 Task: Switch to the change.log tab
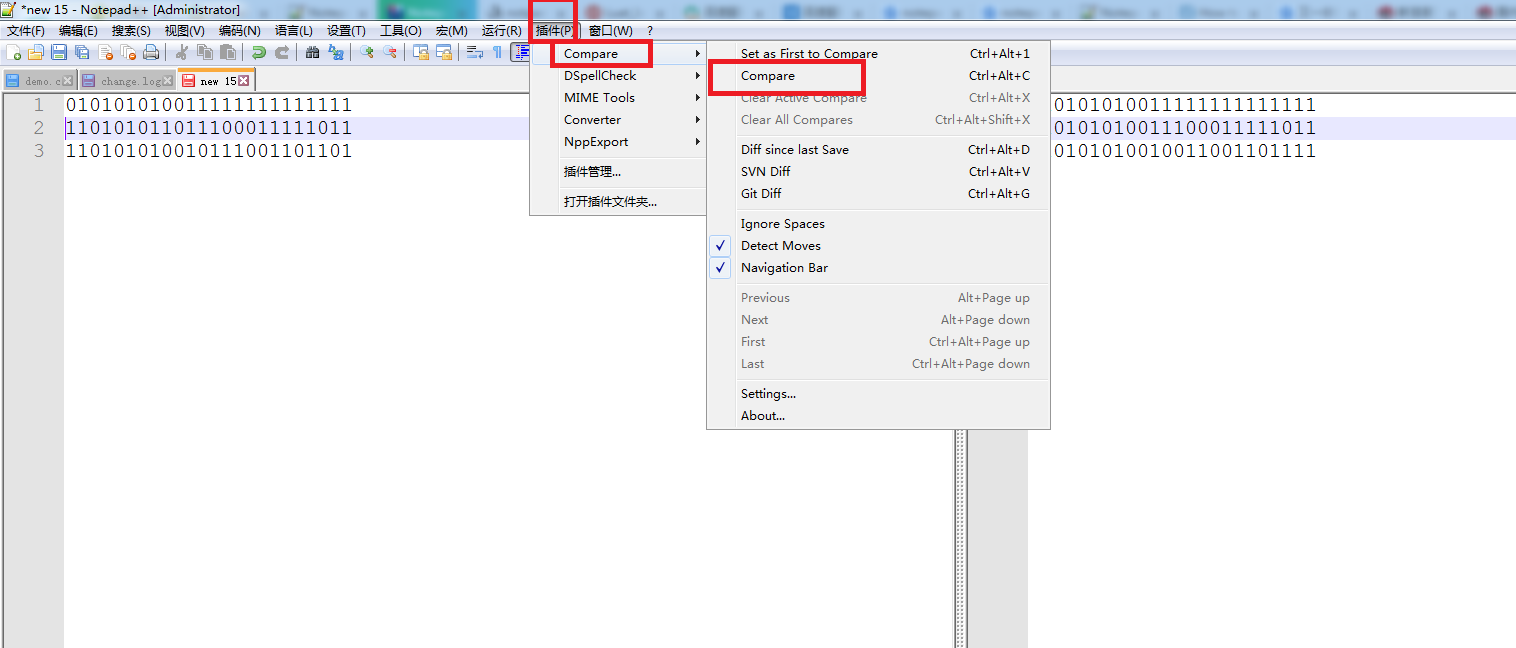[x=127, y=81]
